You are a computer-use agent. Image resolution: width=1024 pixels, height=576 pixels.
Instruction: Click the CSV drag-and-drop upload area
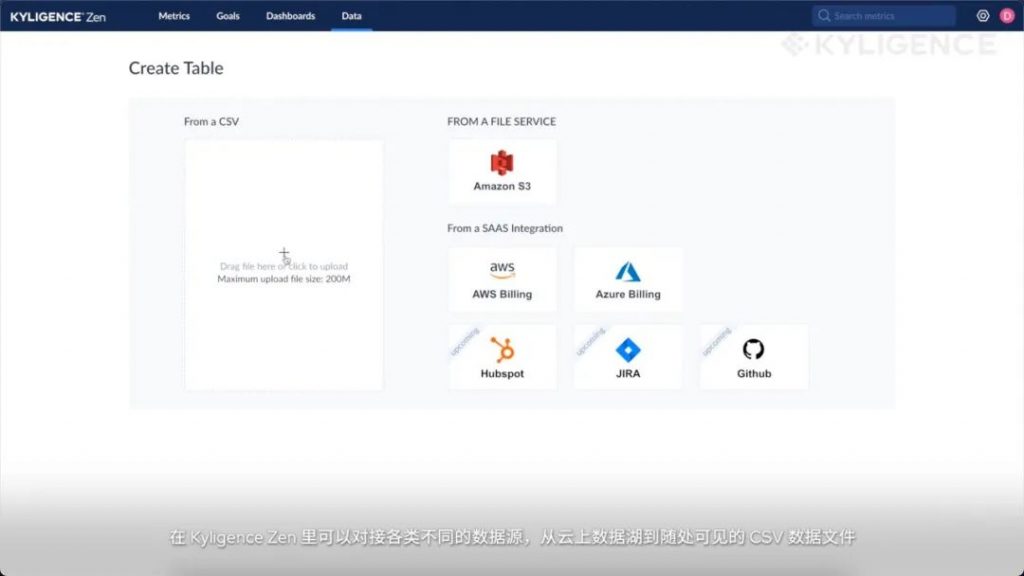[x=284, y=265]
